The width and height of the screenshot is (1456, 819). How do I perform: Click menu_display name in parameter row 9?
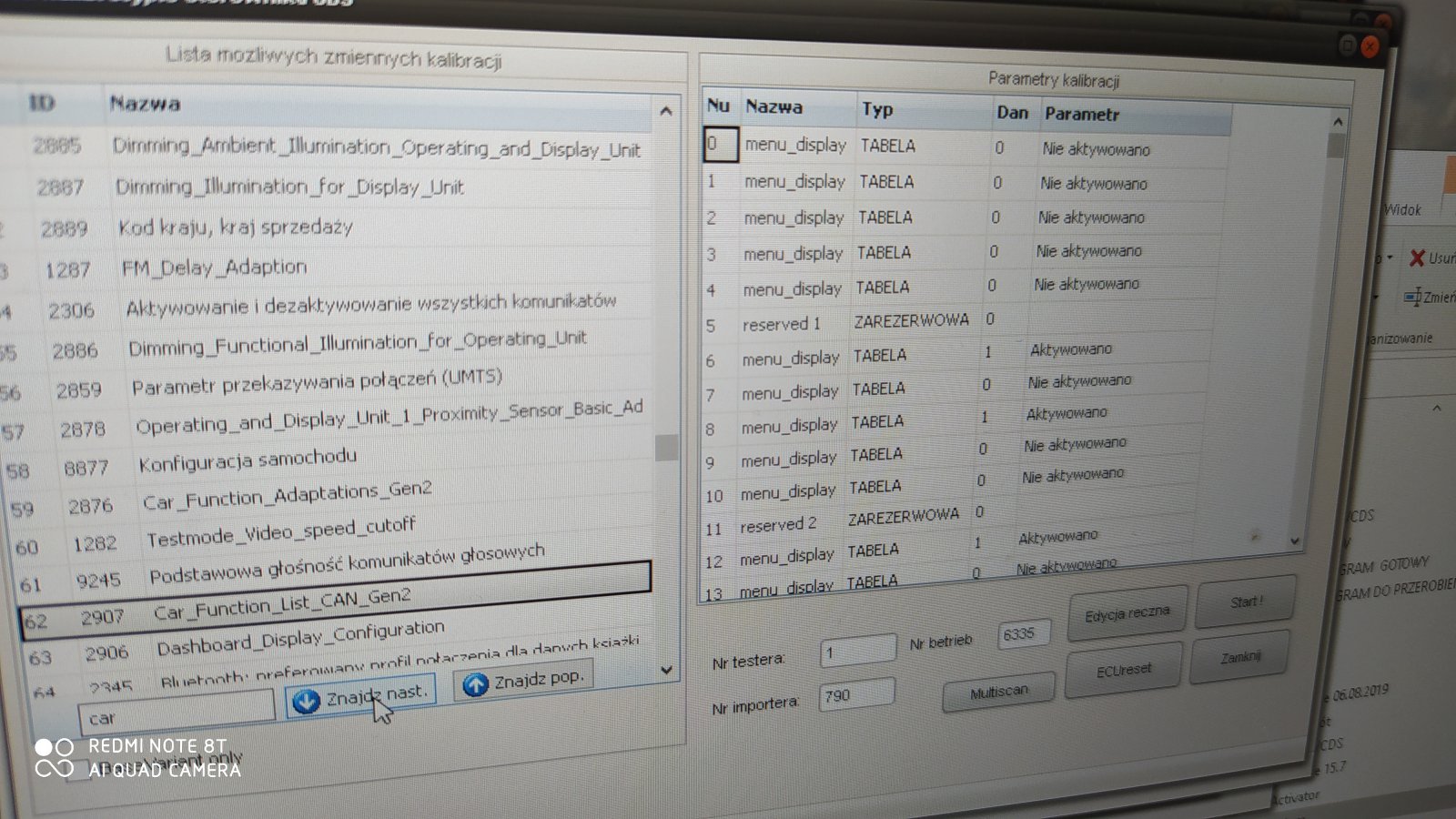[788, 459]
